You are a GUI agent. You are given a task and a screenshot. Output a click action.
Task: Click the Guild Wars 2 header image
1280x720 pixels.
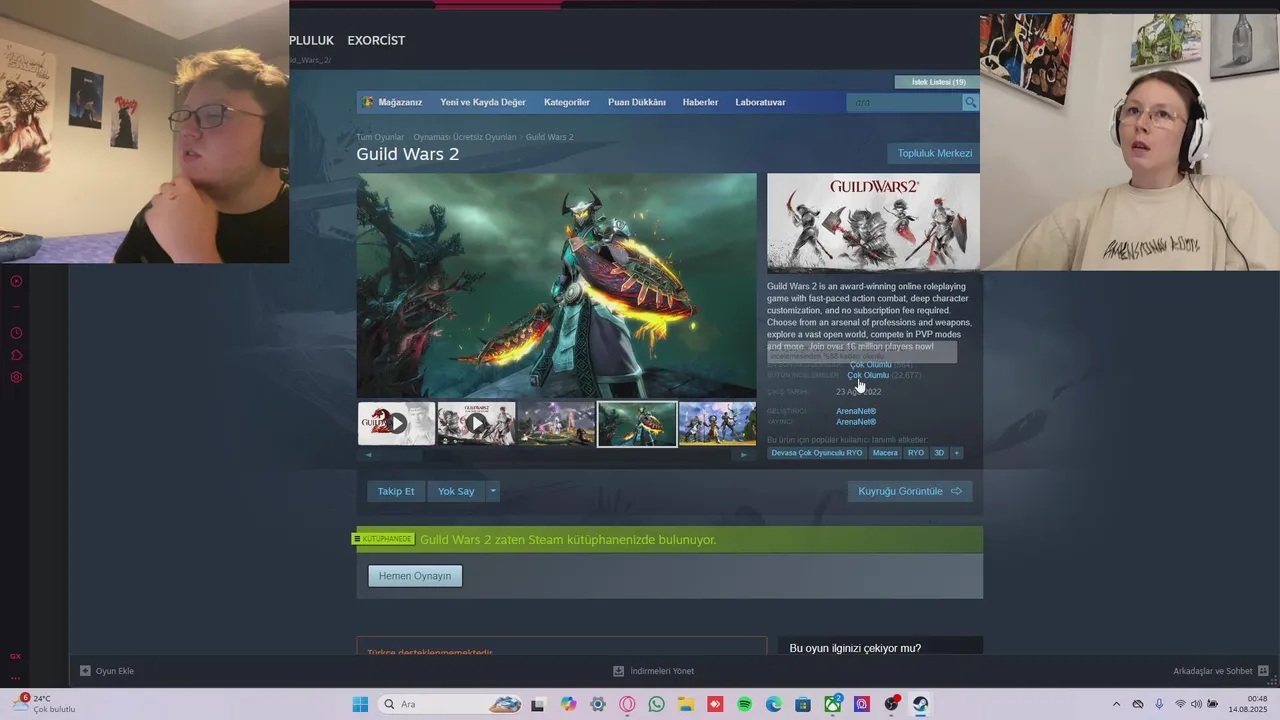873,222
